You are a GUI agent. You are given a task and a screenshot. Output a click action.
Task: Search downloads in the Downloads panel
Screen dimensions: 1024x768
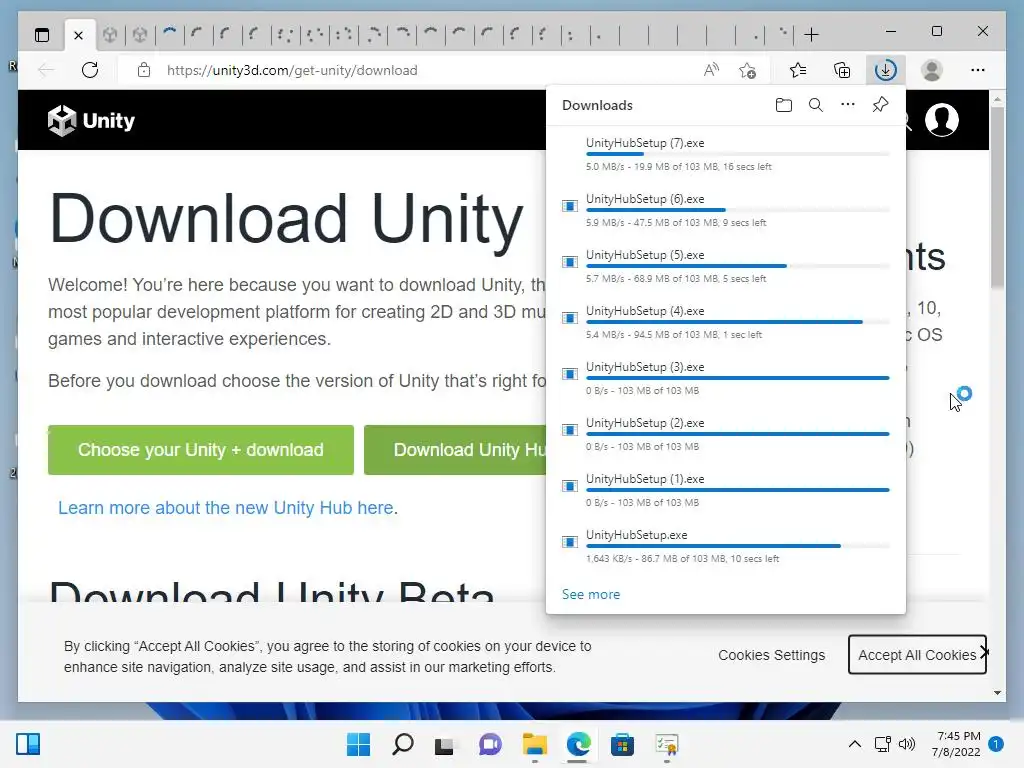(x=816, y=105)
